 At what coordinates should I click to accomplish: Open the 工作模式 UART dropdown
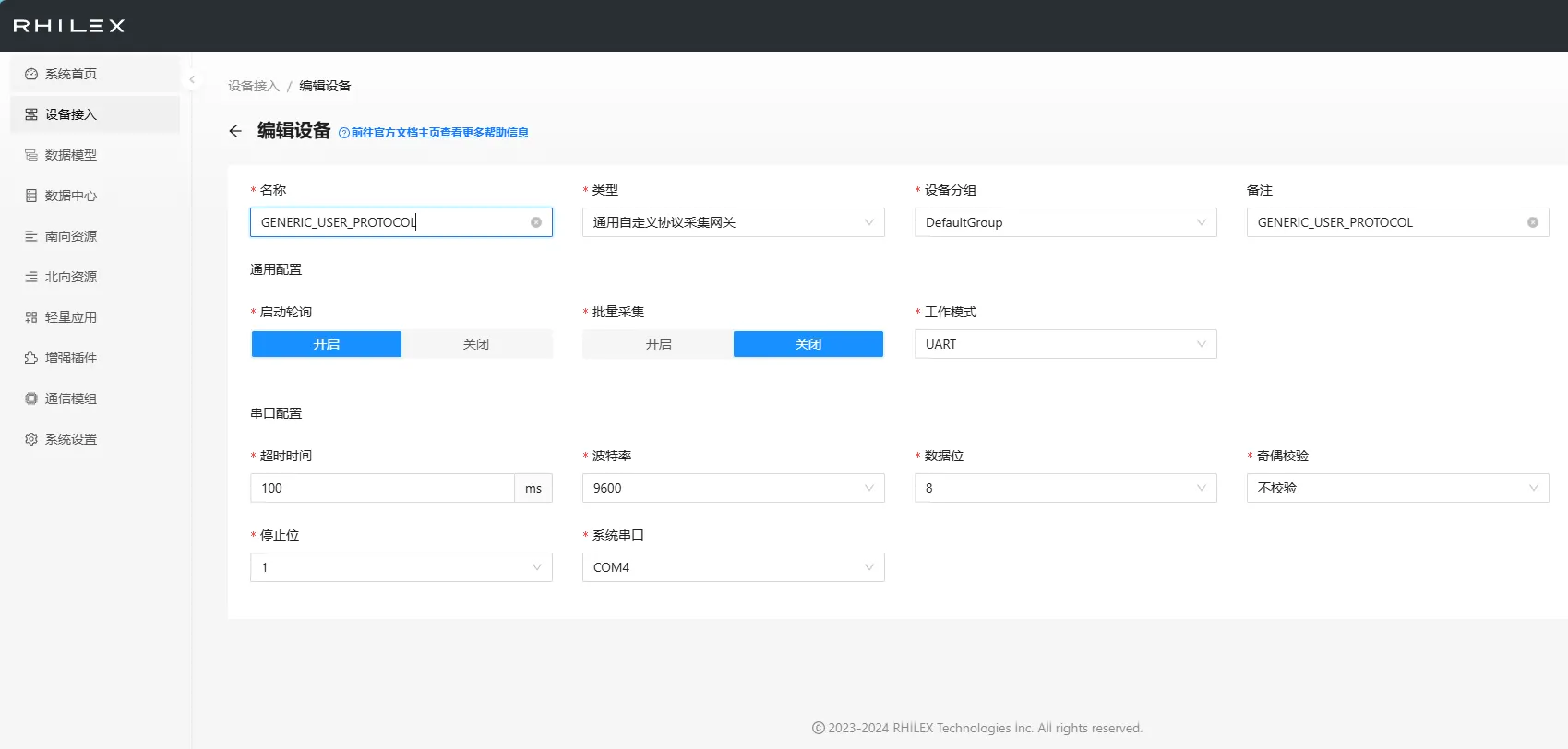tap(1066, 344)
